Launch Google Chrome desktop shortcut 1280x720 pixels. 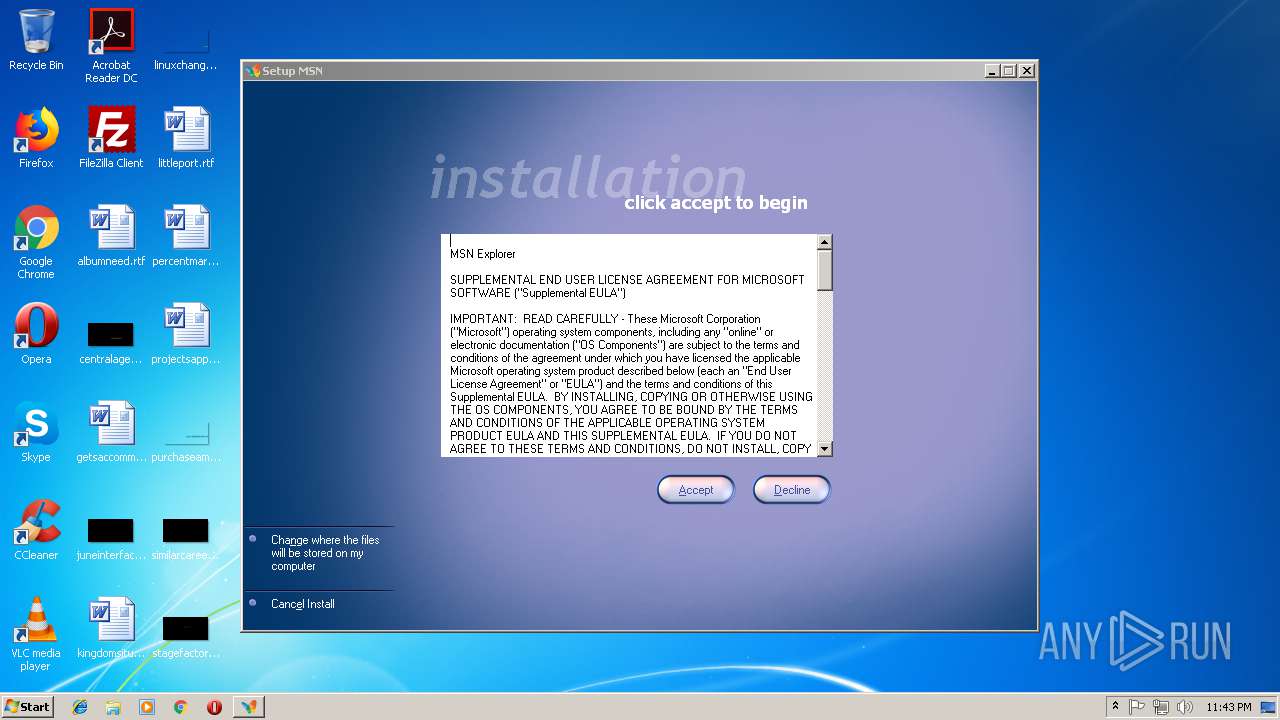pyautogui.click(x=36, y=242)
